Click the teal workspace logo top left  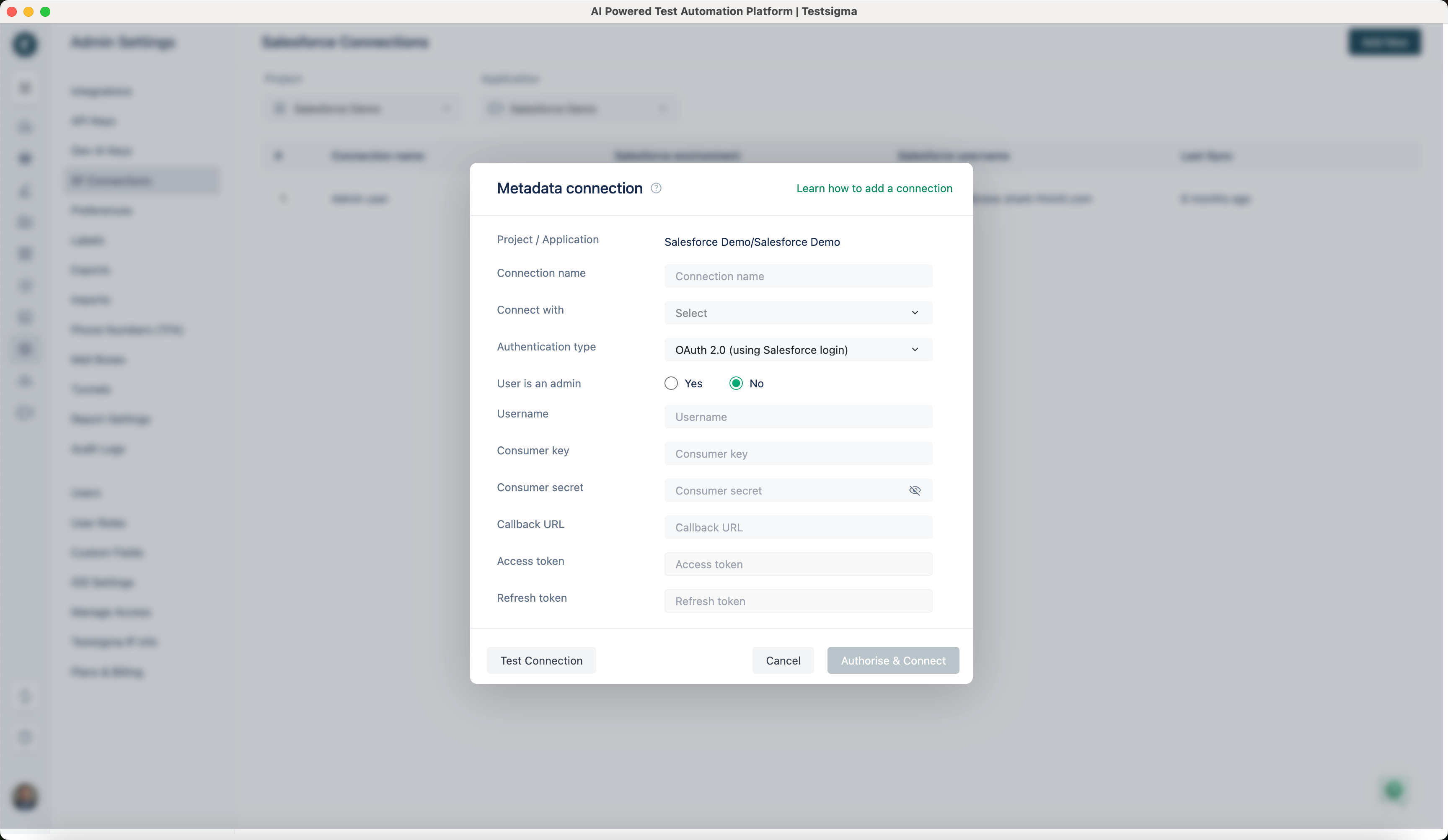click(25, 44)
